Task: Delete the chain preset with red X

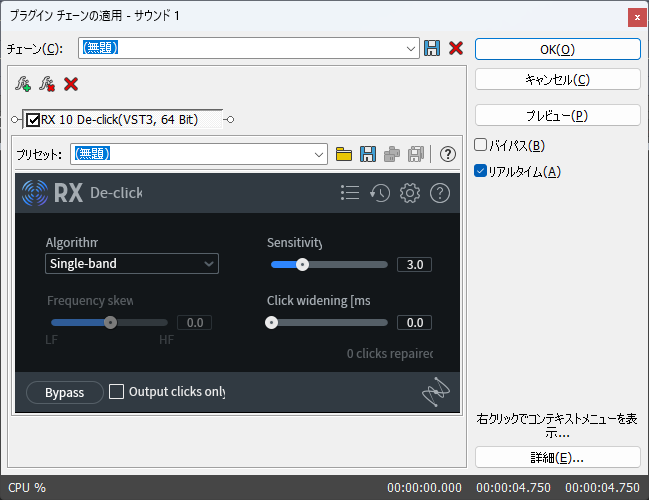Action: click(456, 48)
